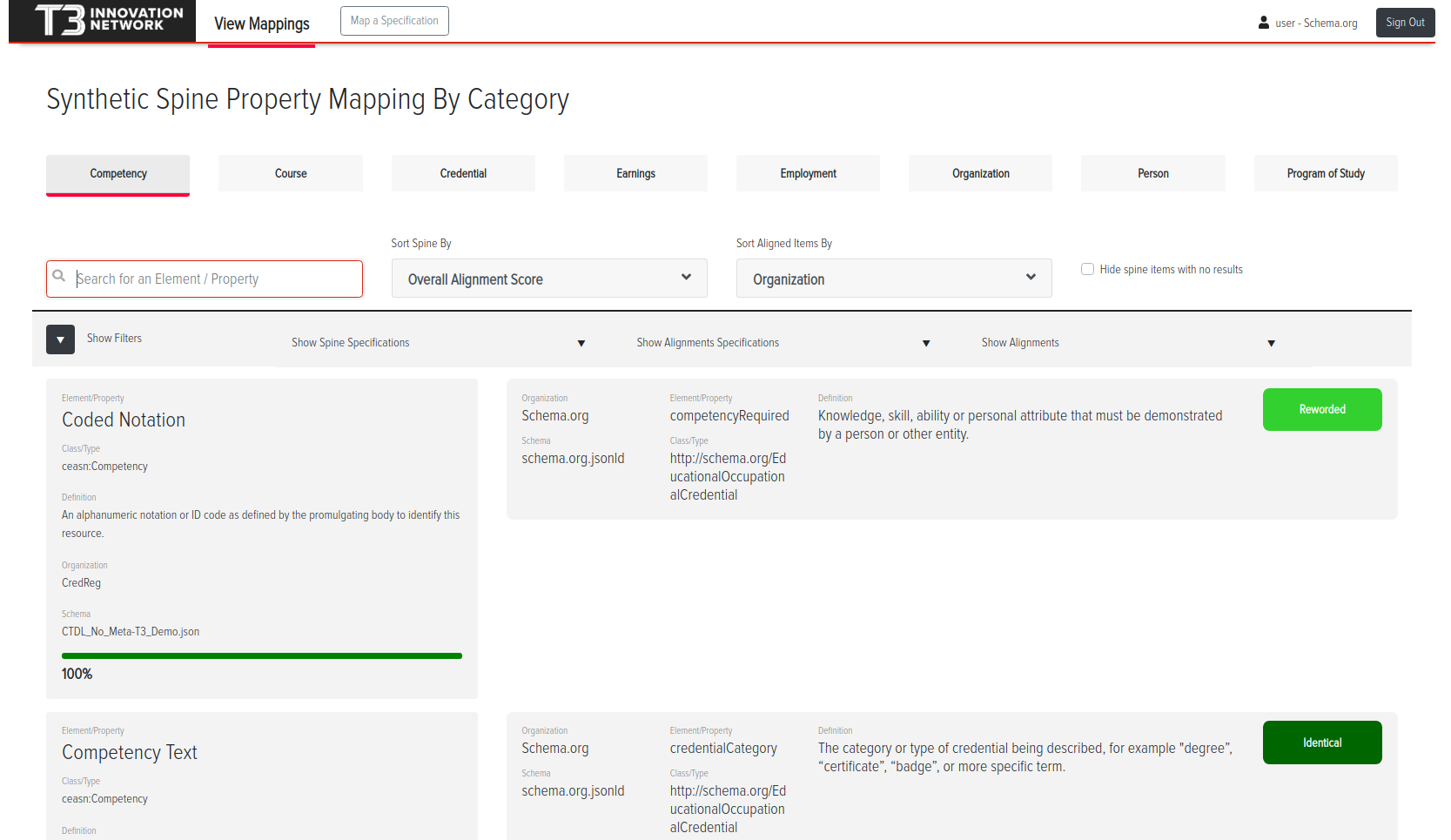Click the CTDL_No_Meta-T3_Demo.json schema text
The image size is (1451, 840).
(131, 632)
